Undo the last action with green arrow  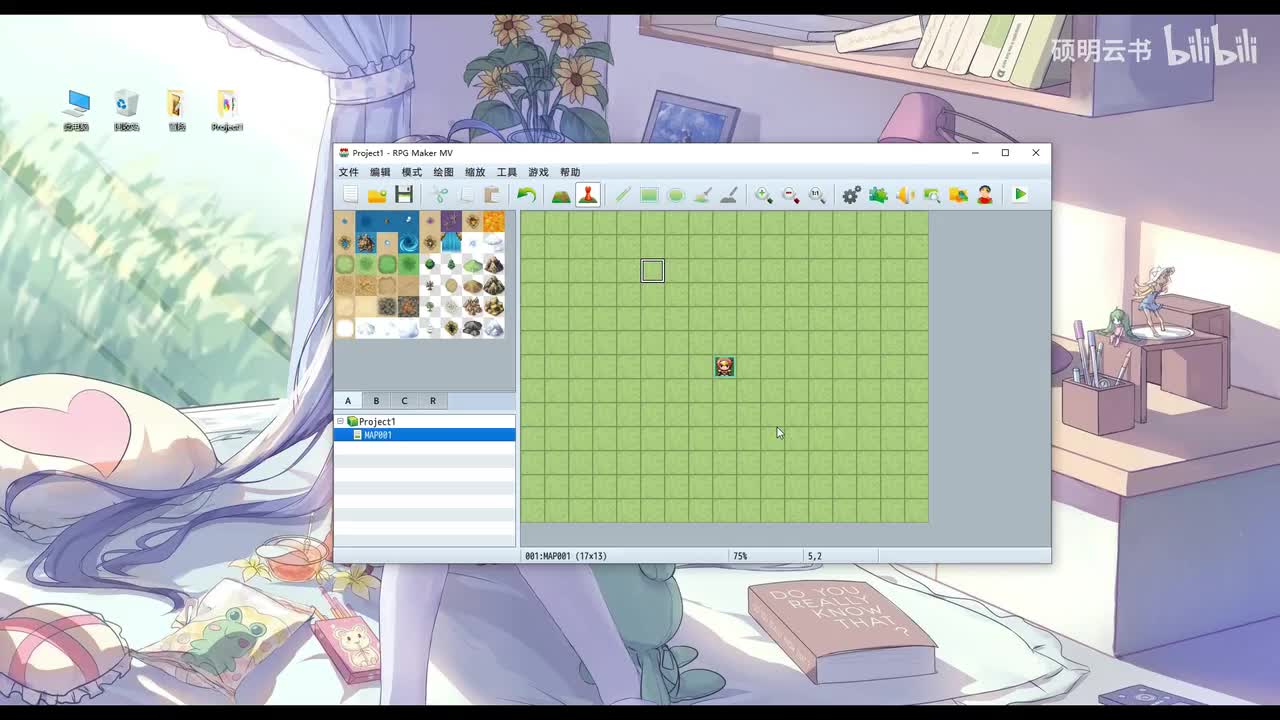tap(526, 195)
